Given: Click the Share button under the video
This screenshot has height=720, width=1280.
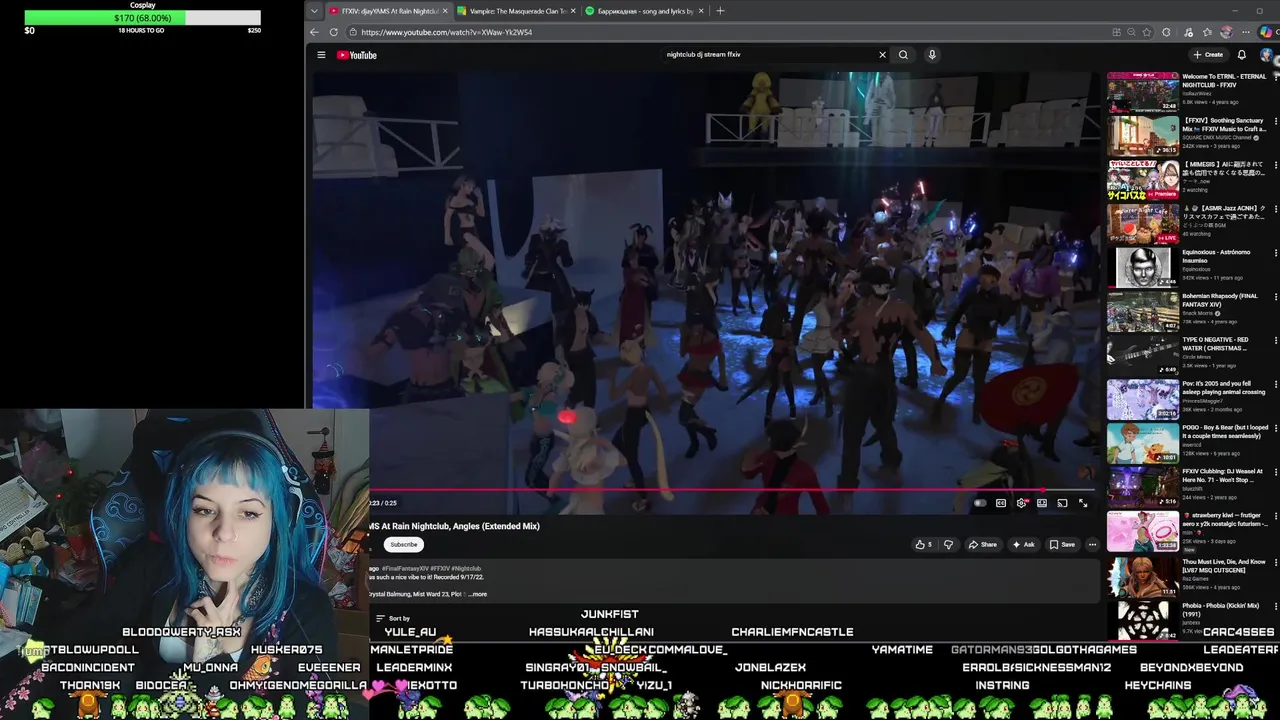Looking at the screenshot, I should click(x=982, y=544).
